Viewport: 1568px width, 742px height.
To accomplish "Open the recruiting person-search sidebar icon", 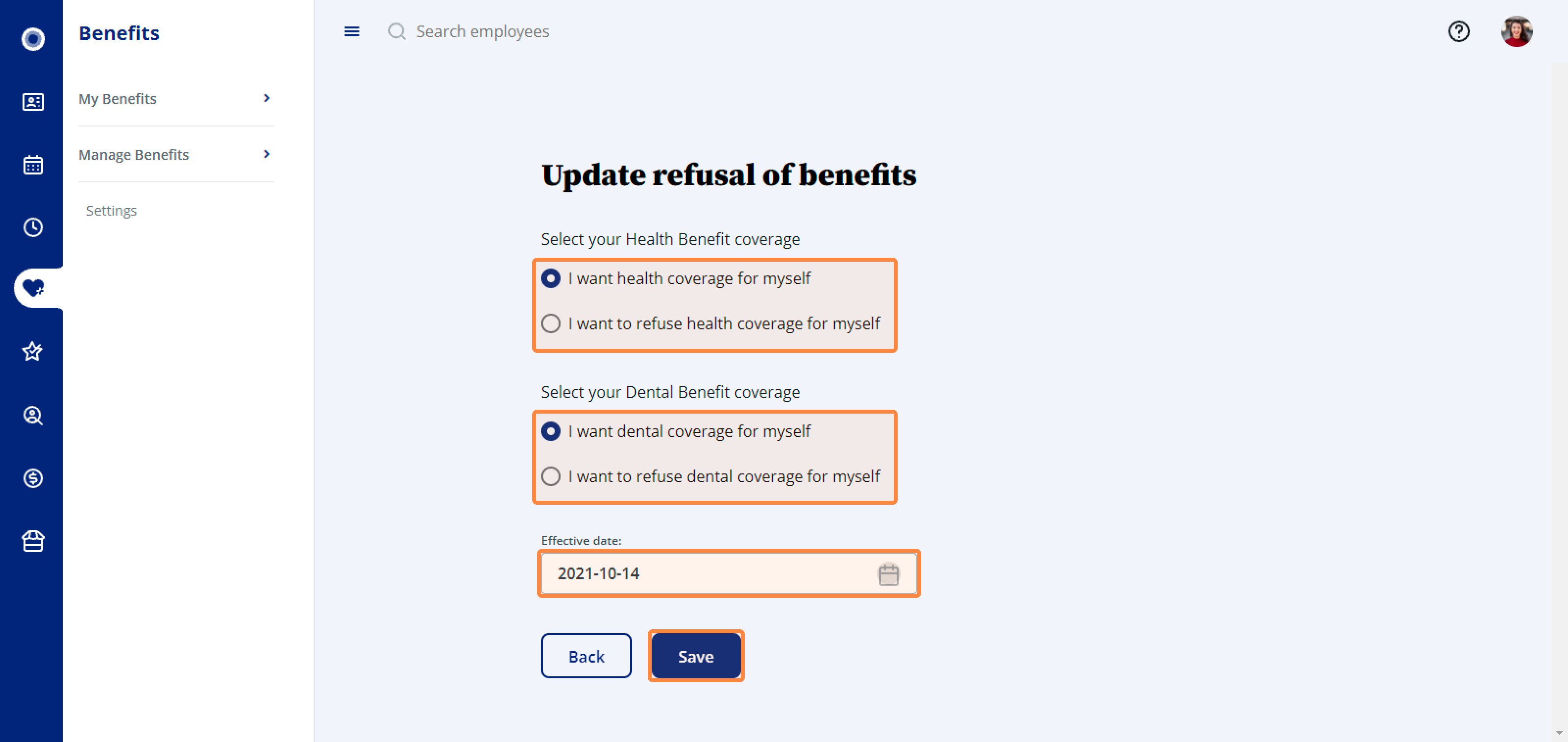I will (33, 415).
